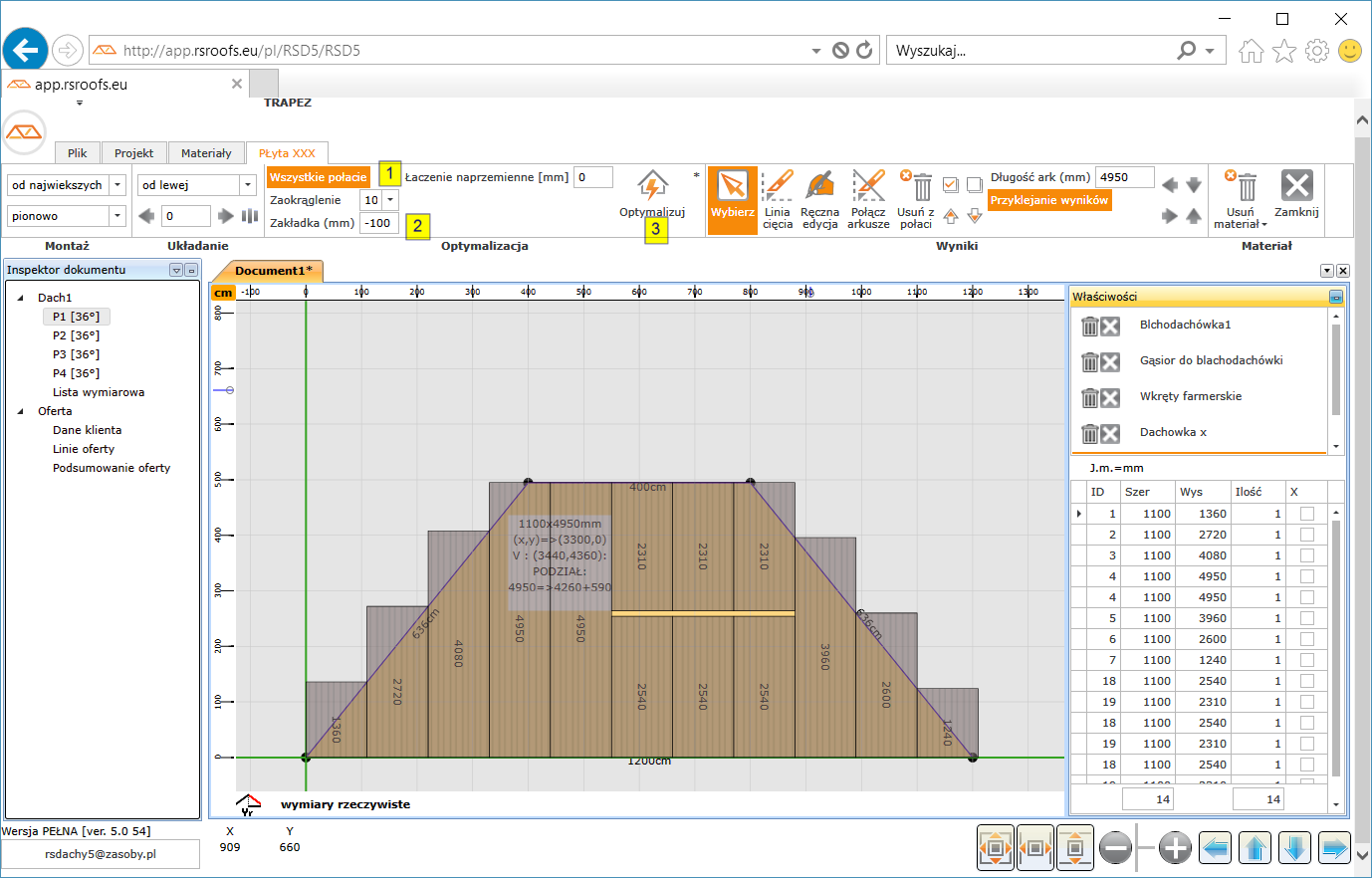Click the select-all checked box icon in Wyniki
This screenshot has width=1372, height=878.
(950, 184)
